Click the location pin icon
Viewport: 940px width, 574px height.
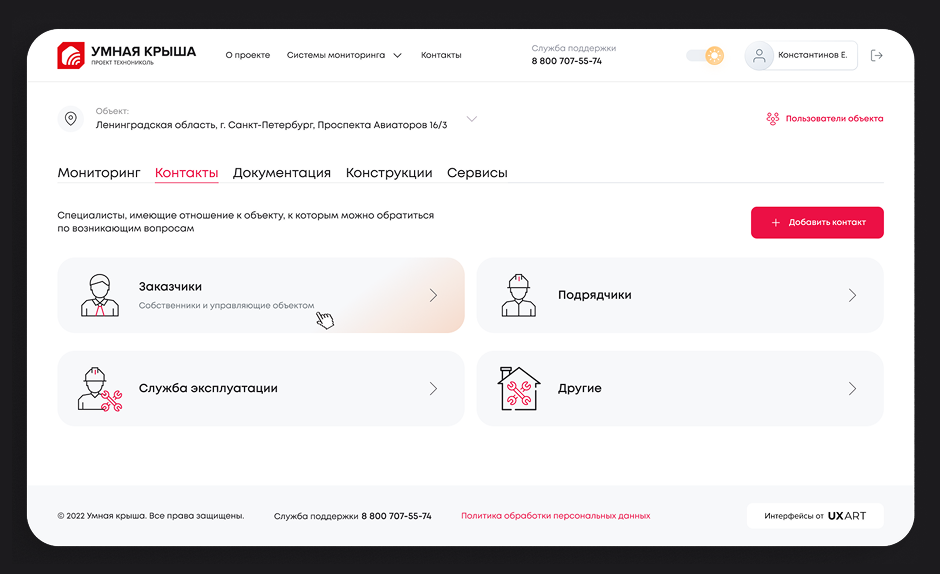[x=71, y=119]
